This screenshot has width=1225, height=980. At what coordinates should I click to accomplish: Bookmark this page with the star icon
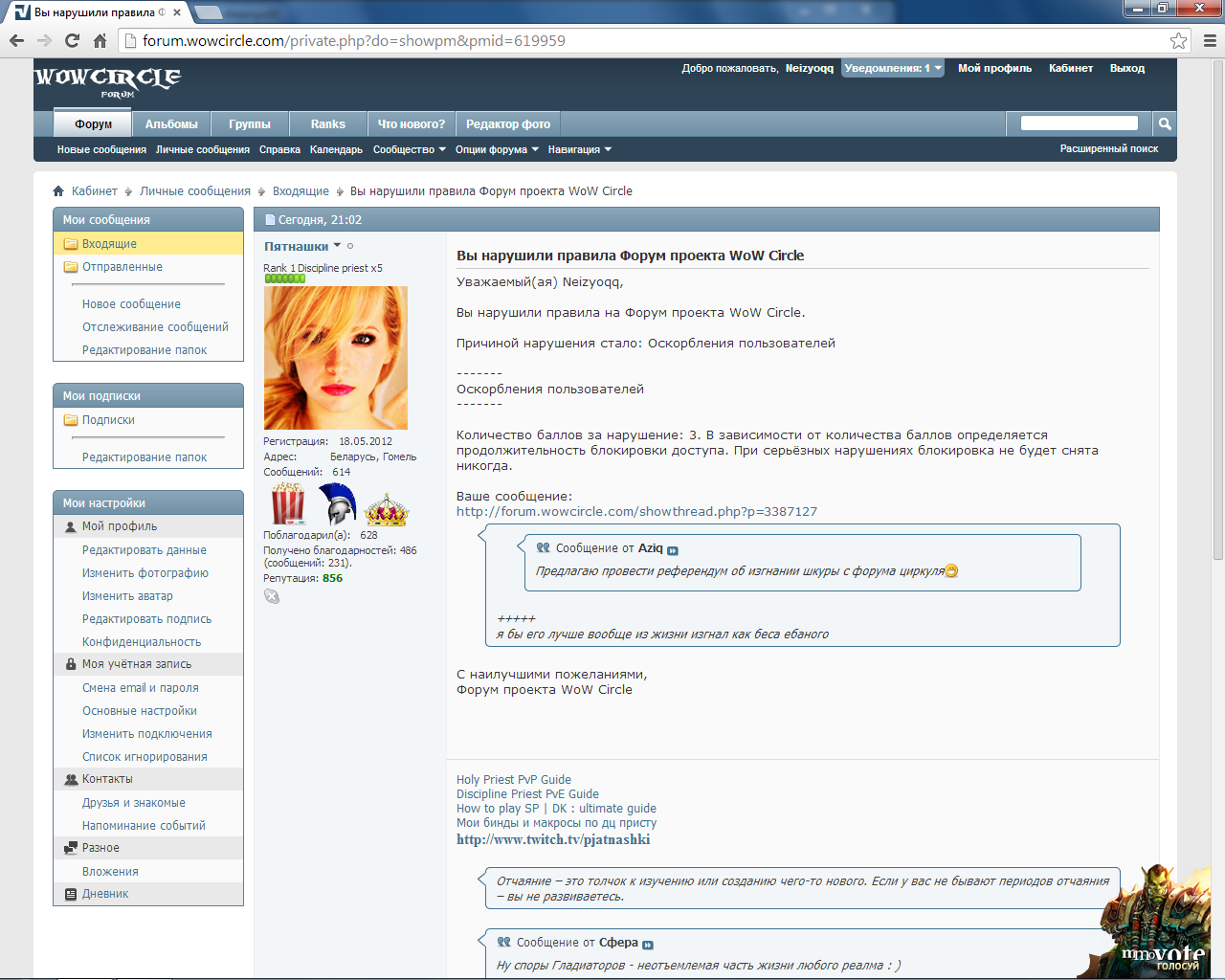tap(1179, 41)
